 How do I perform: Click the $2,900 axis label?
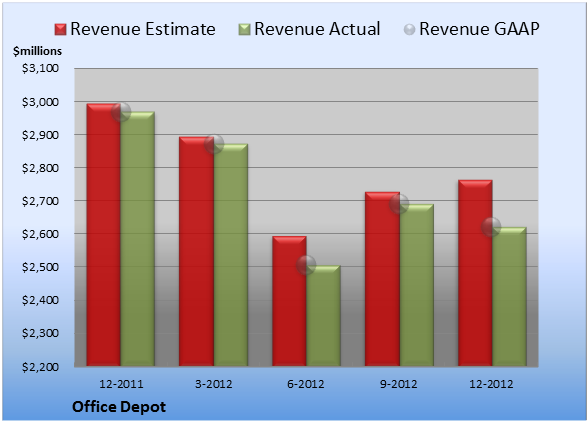[40, 135]
